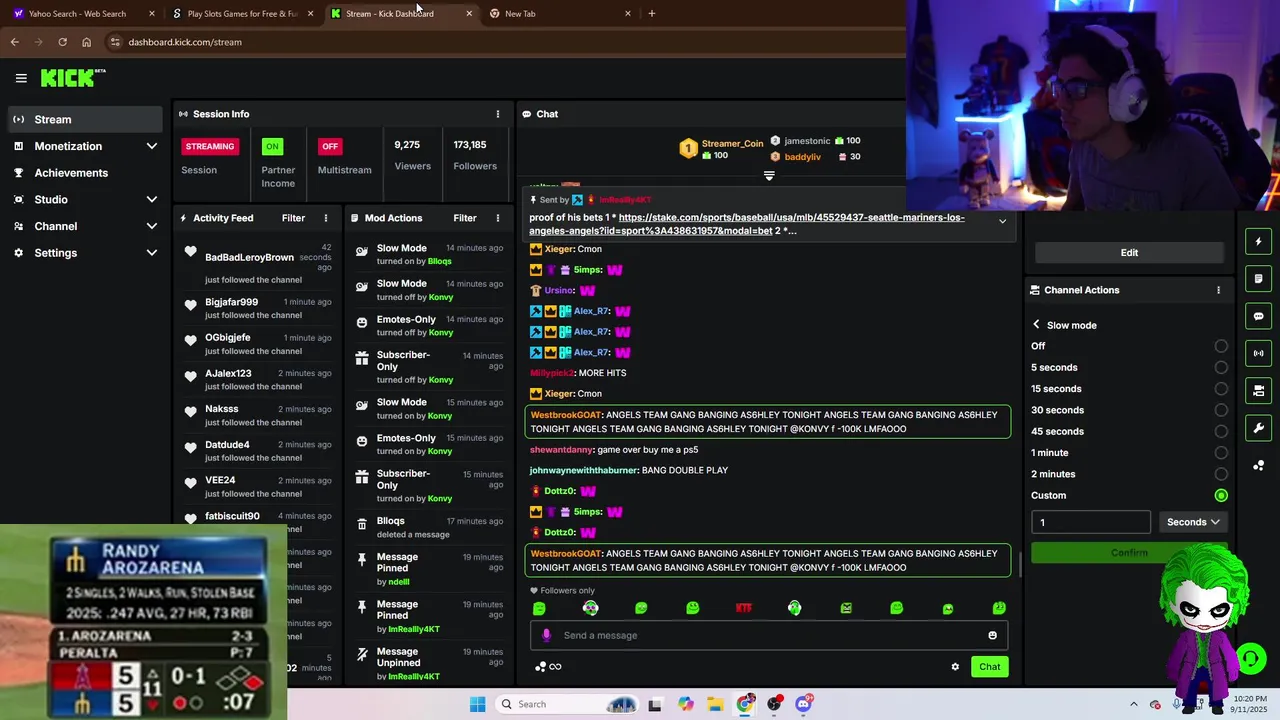Open the Seconds unit dropdown

tap(1193, 522)
